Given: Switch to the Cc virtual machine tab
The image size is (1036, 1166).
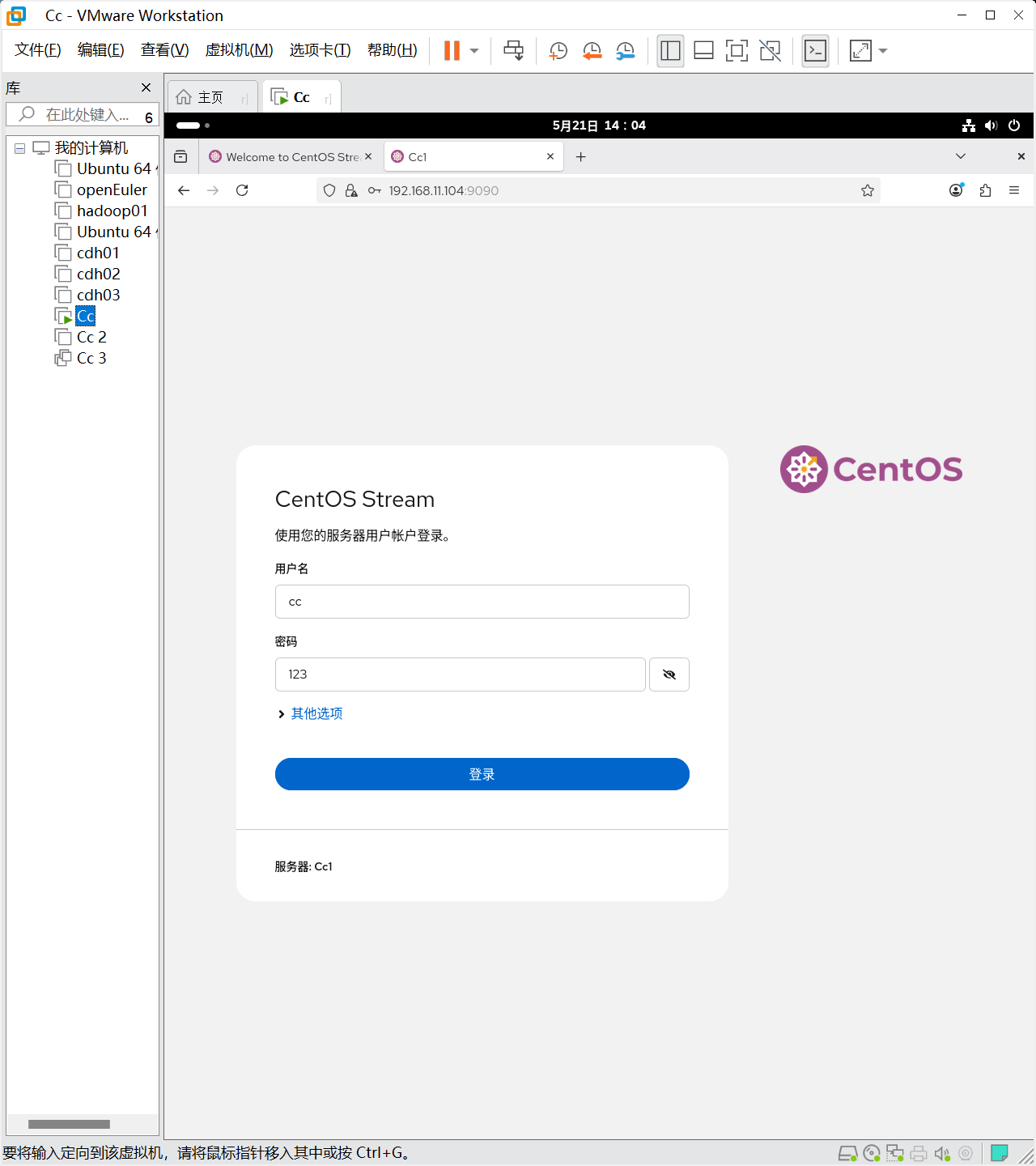Looking at the screenshot, I should 301,97.
